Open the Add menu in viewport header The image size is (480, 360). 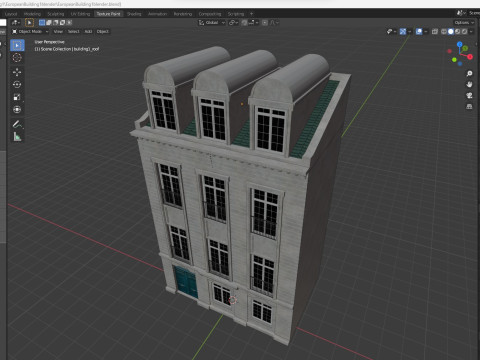pos(88,31)
